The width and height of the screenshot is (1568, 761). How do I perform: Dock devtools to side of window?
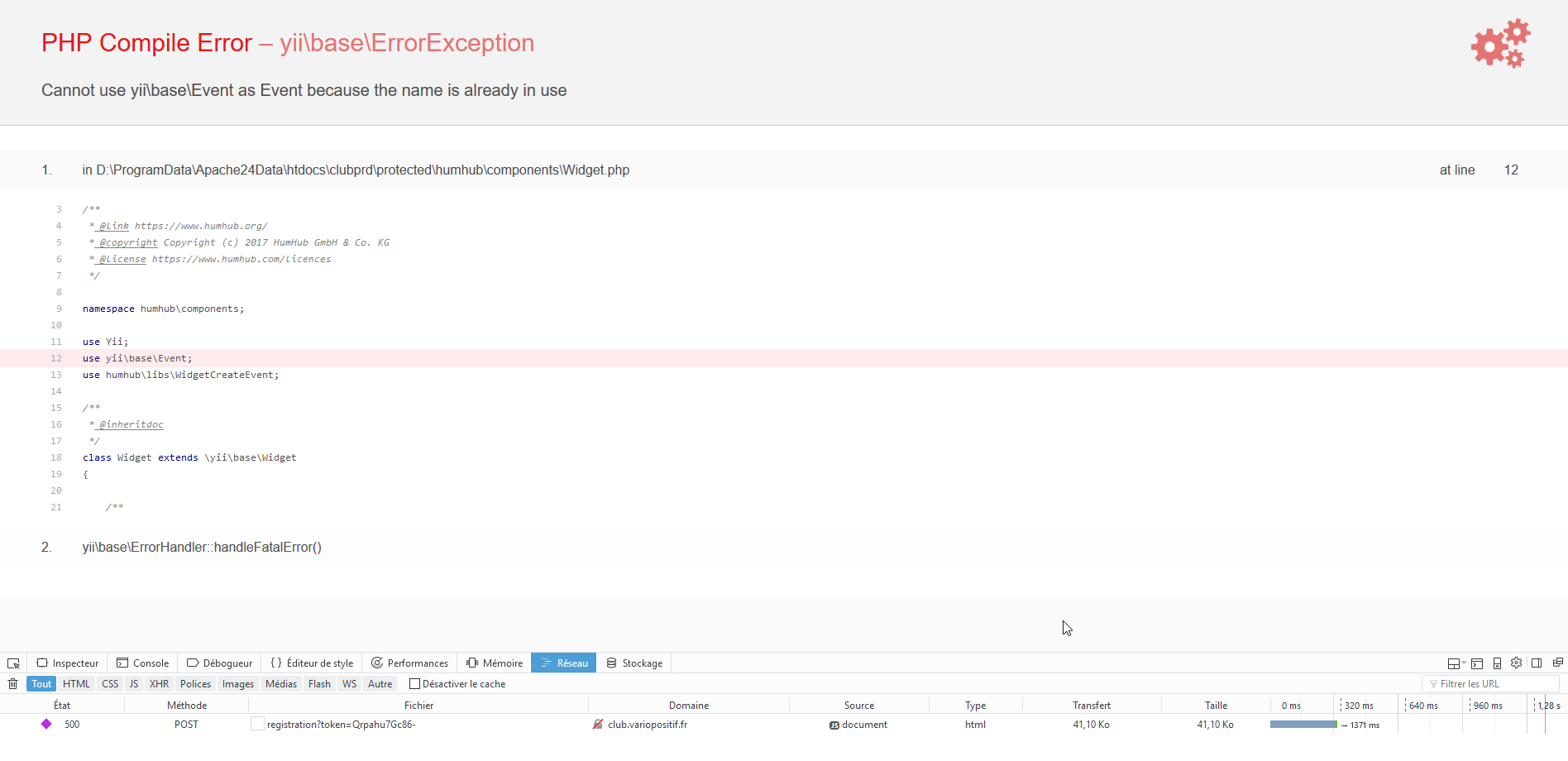(x=1537, y=663)
